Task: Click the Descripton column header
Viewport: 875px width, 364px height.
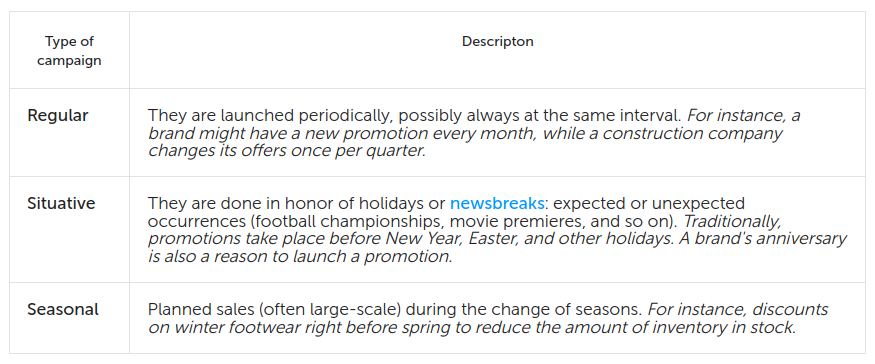Action: click(498, 41)
